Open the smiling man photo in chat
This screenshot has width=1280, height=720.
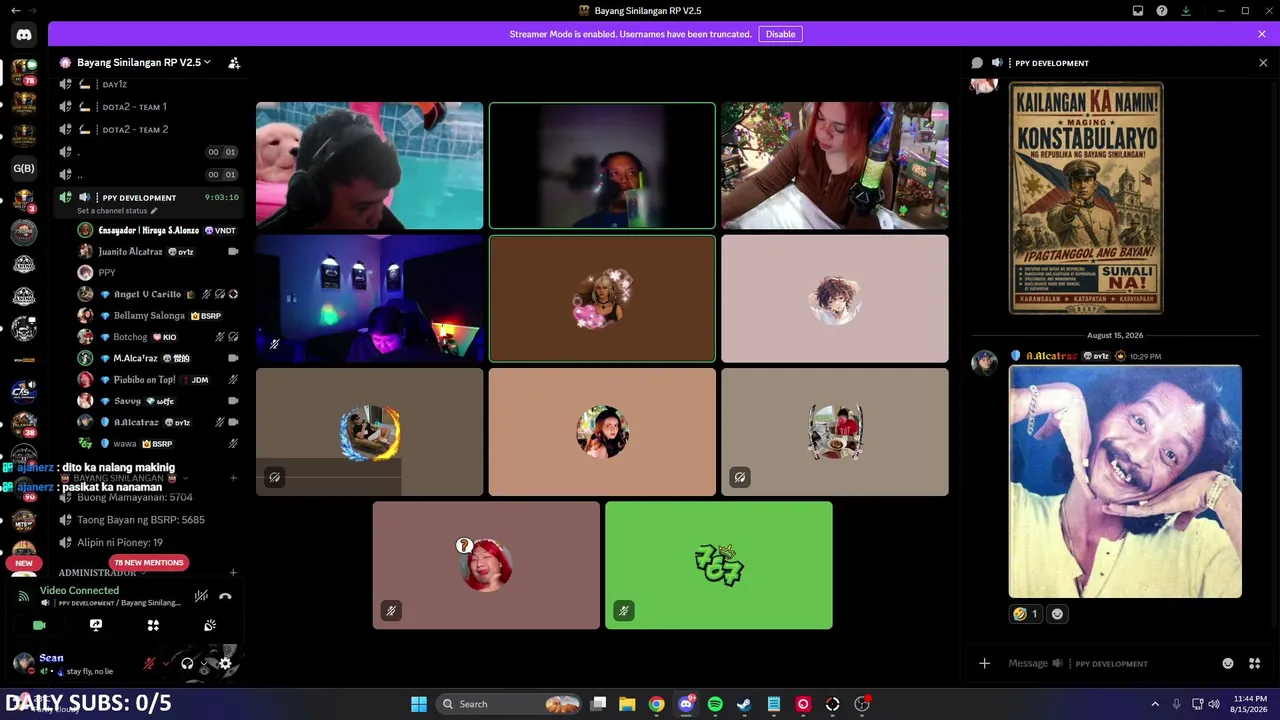click(x=1125, y=481)
